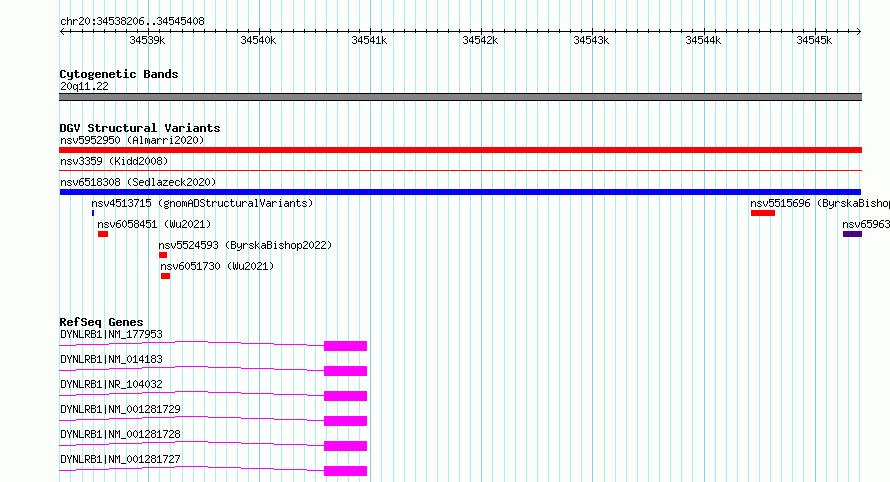Click the 34544k ruler position
The image size is (890, 482).
coord(703,40)
